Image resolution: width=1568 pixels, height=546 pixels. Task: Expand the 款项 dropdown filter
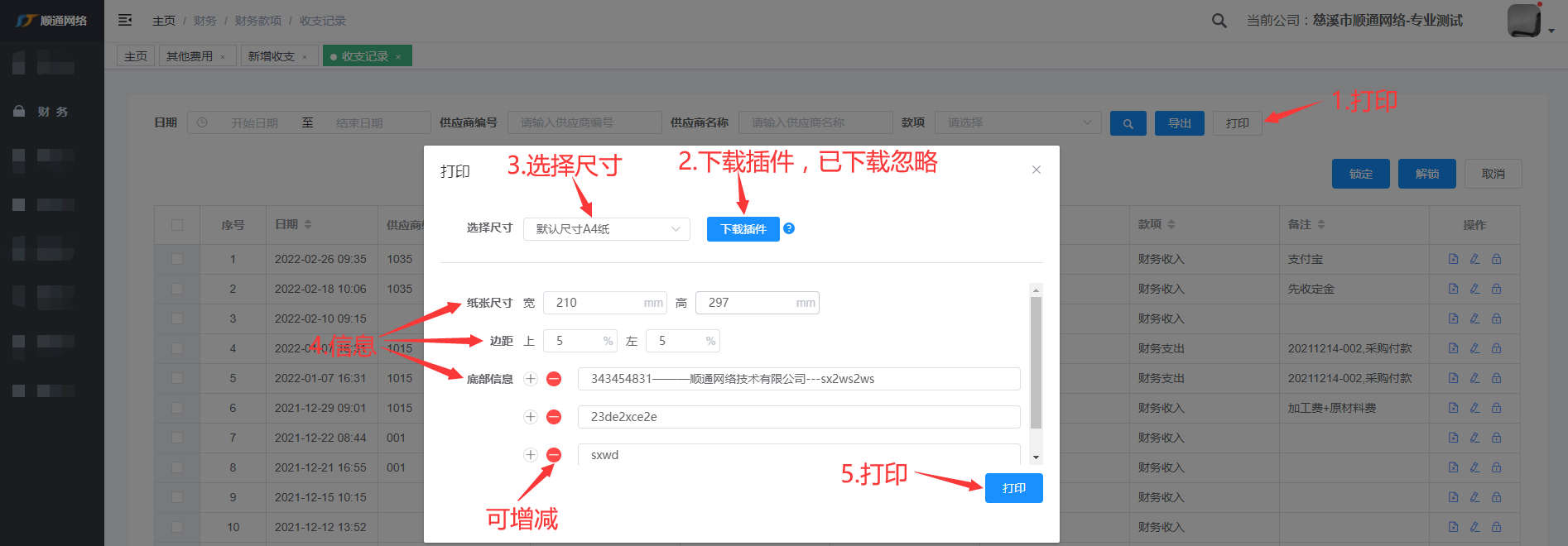1017,122
